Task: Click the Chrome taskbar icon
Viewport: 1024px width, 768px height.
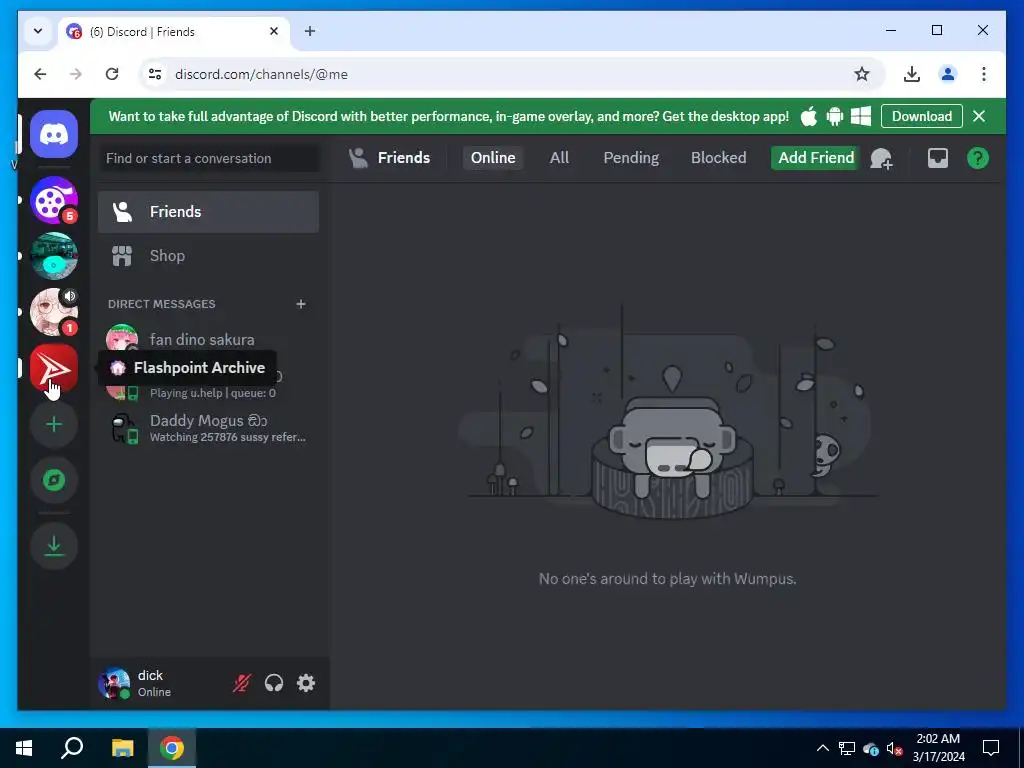Action: (172, 748)
